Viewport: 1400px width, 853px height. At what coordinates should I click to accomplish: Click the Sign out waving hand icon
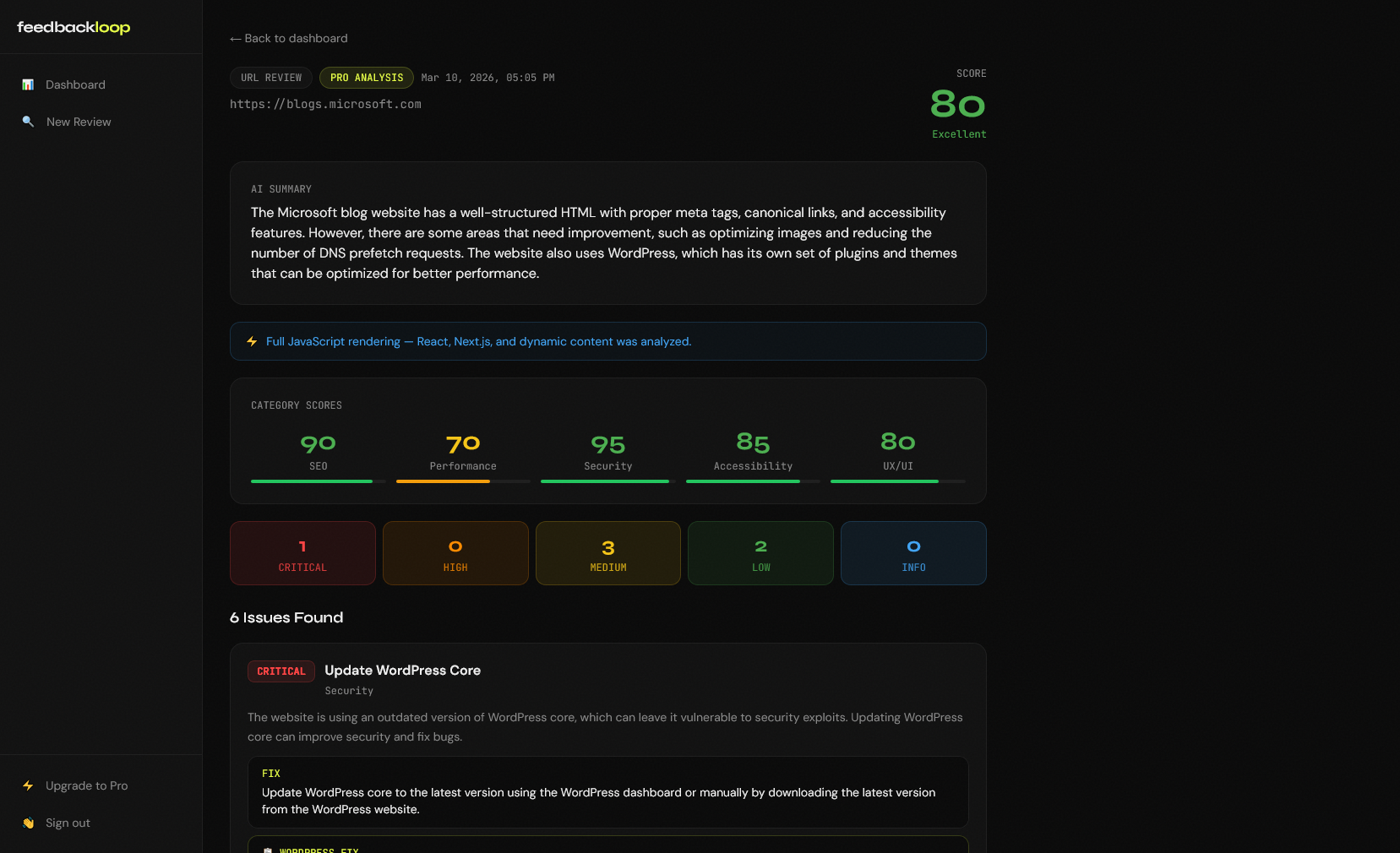[28, 823]
